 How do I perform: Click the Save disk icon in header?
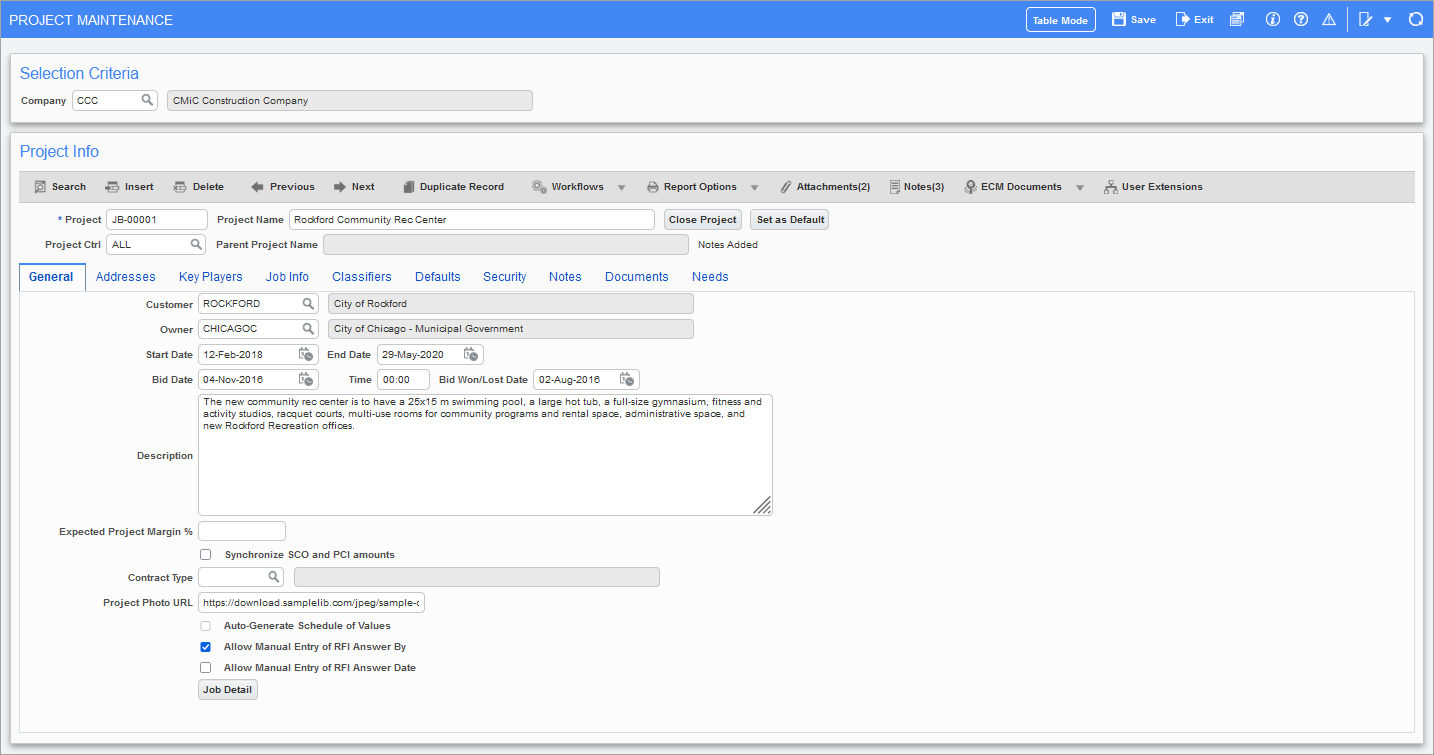click(1119, 19)
